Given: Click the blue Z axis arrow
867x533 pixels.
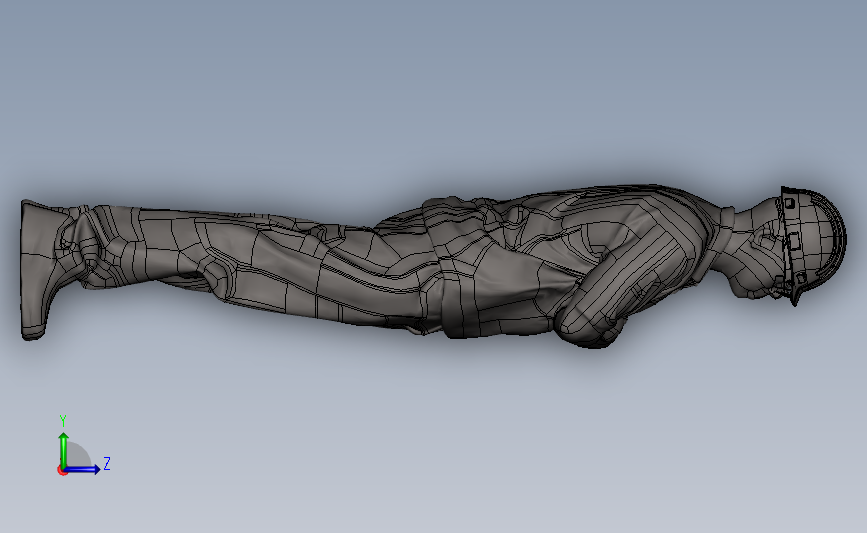Looking at the screenshot, I should (82, 469).
